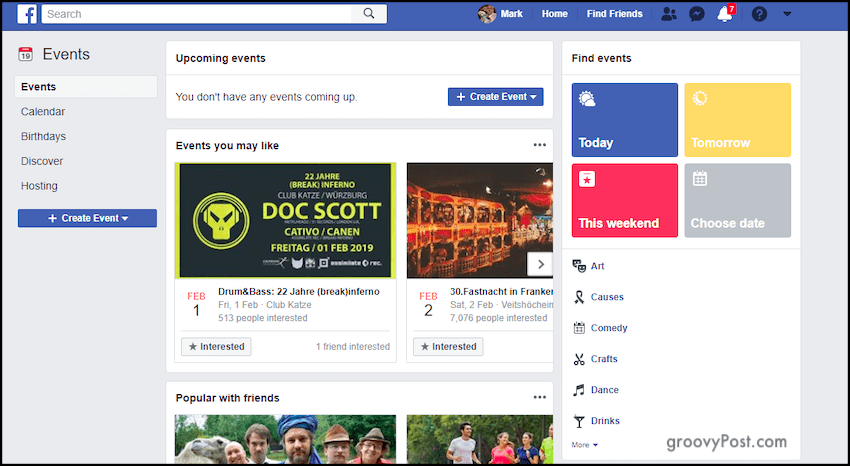The width and height of the screenshot is (850, 466).
Task: Open options menu for Popular with friends
Action: coord(539,397)
